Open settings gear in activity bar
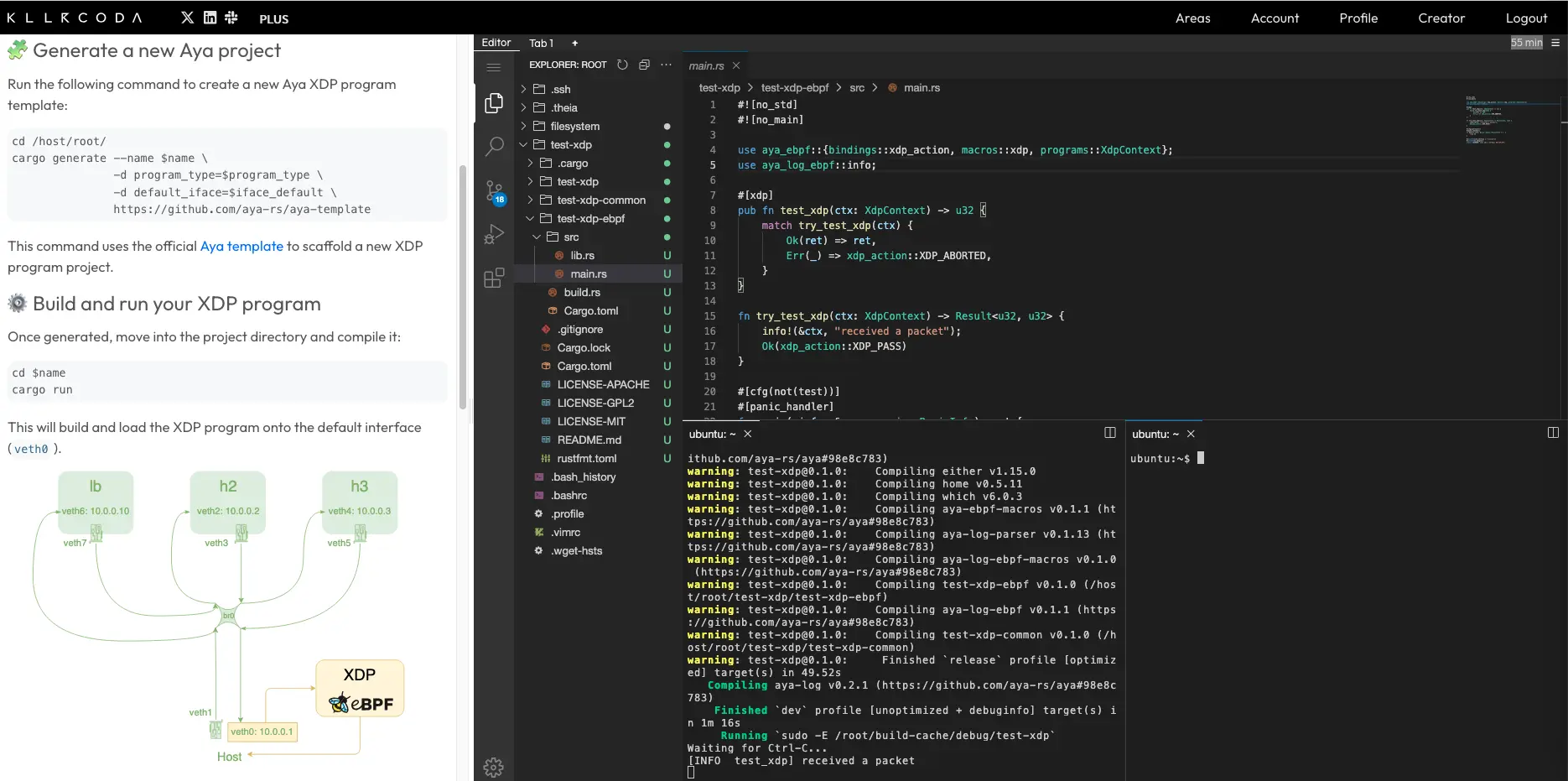1568x781 pixels. [494, 767]
